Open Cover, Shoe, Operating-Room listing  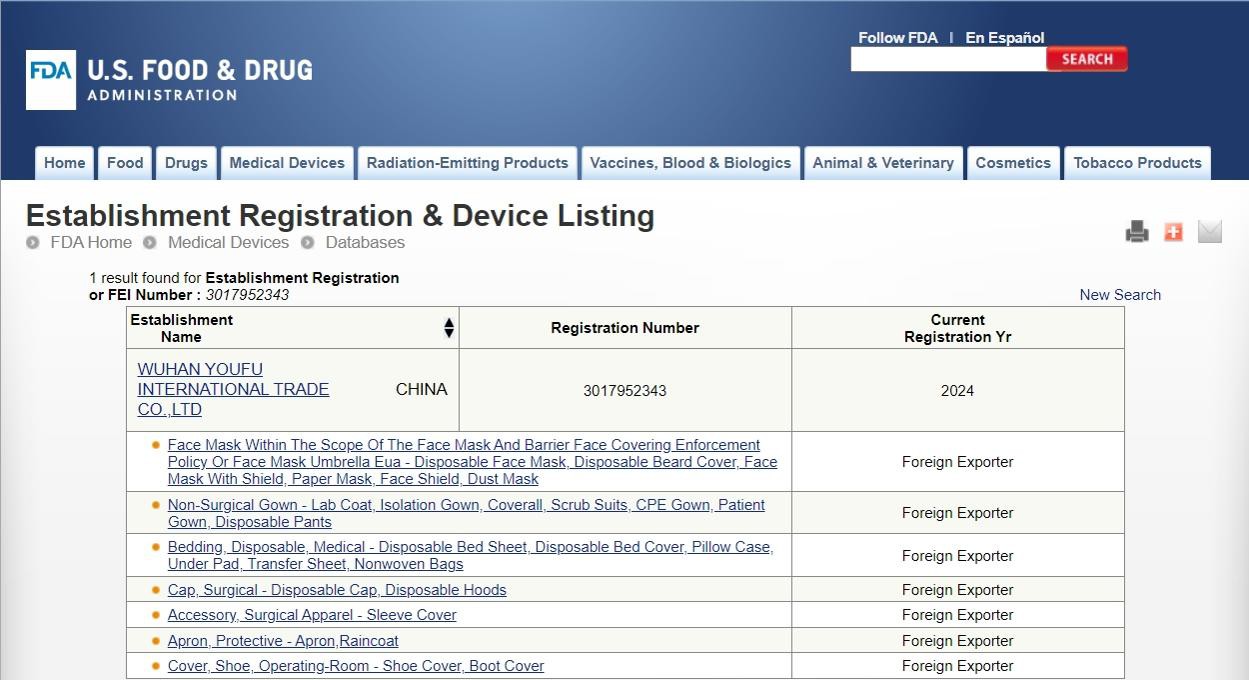(x=356, y=666)
